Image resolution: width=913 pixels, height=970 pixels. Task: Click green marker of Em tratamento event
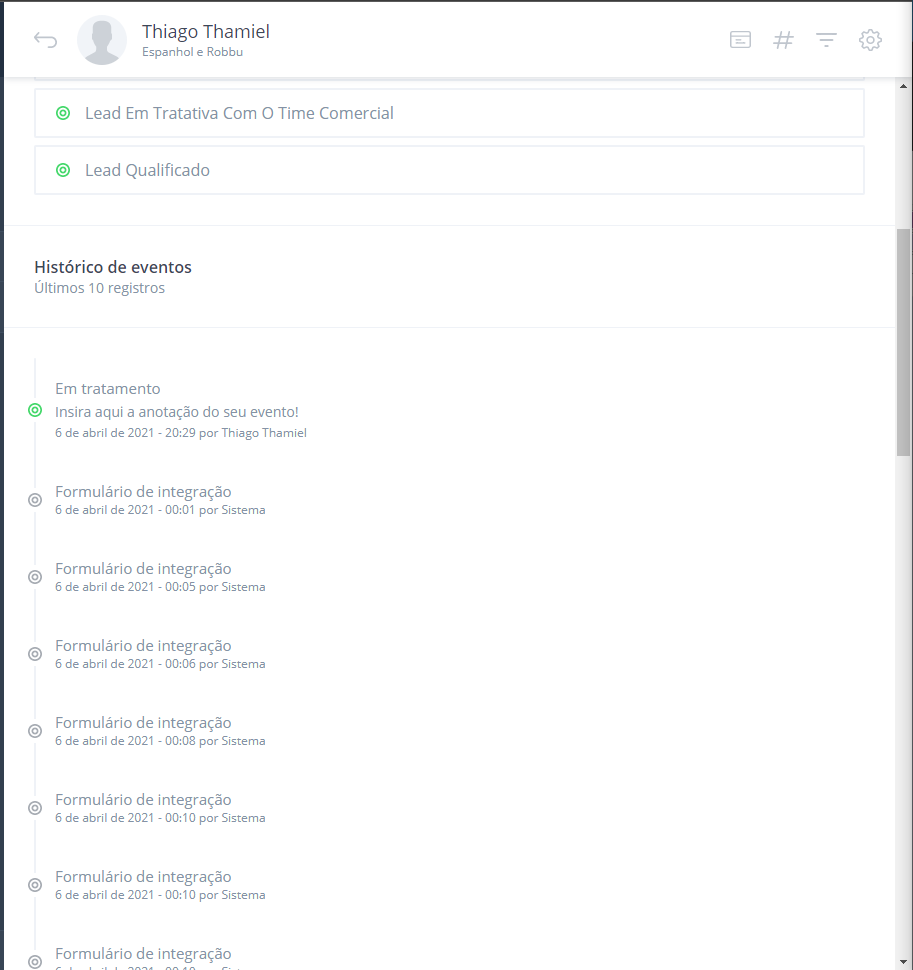35,410
